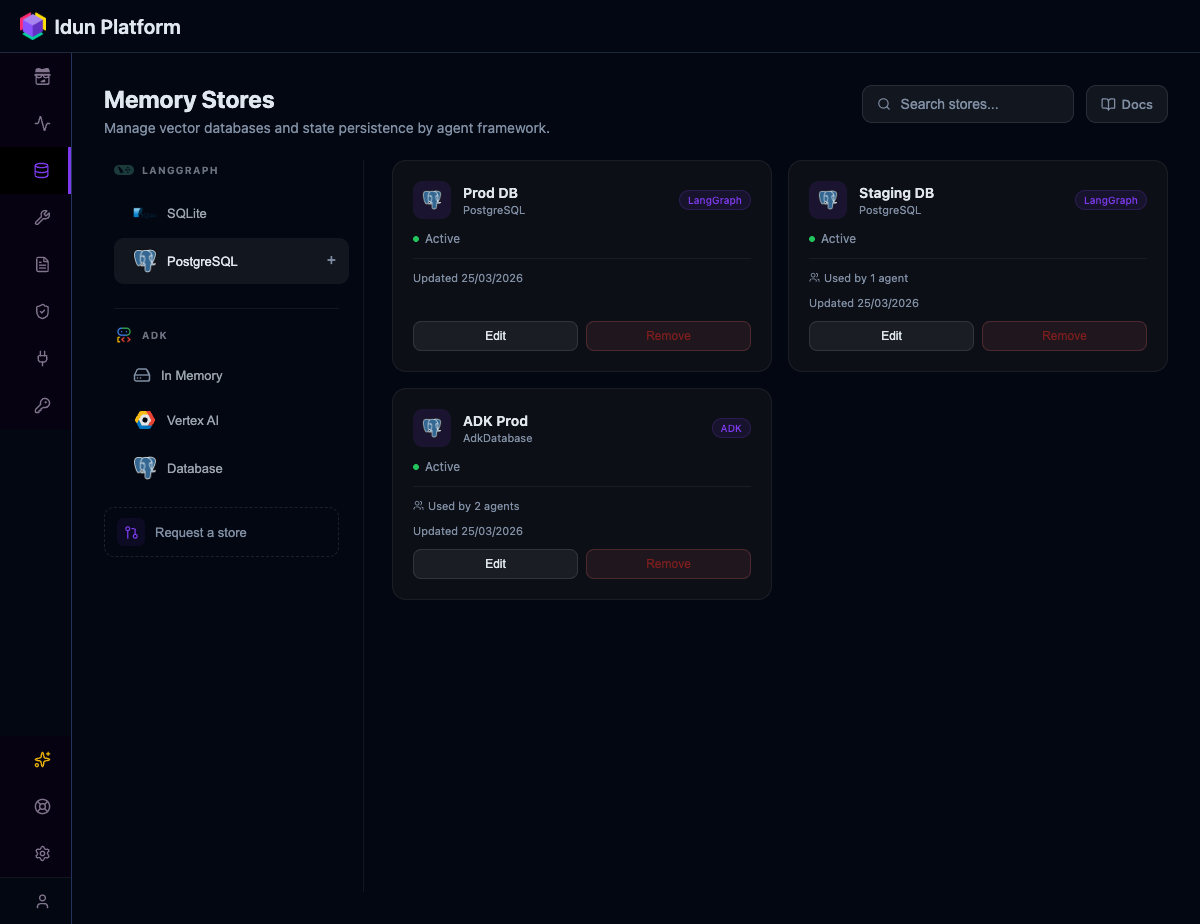Click the Staging DB PostgreSQL elephant icon
The width and height of the screenshot is (1200, 924).
[x=828, y=200]
